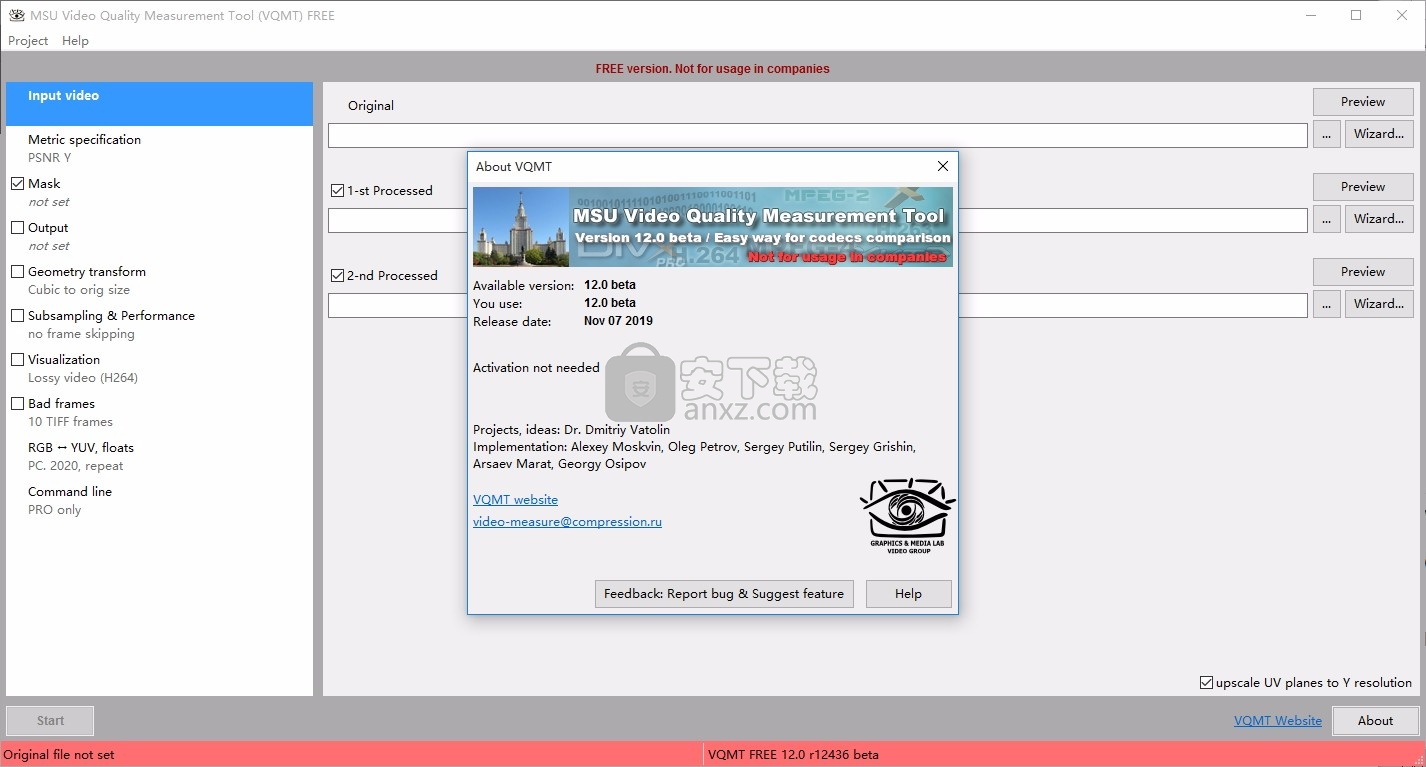Click video-measure@compression.ru email link
The width and height of the screenshot is (1426, 767).
click(567, 522)
